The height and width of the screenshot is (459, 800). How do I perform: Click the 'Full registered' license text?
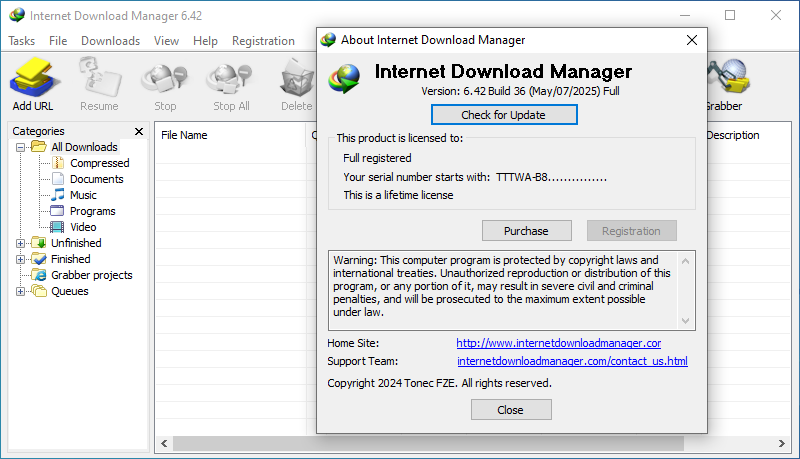point(377,158)
